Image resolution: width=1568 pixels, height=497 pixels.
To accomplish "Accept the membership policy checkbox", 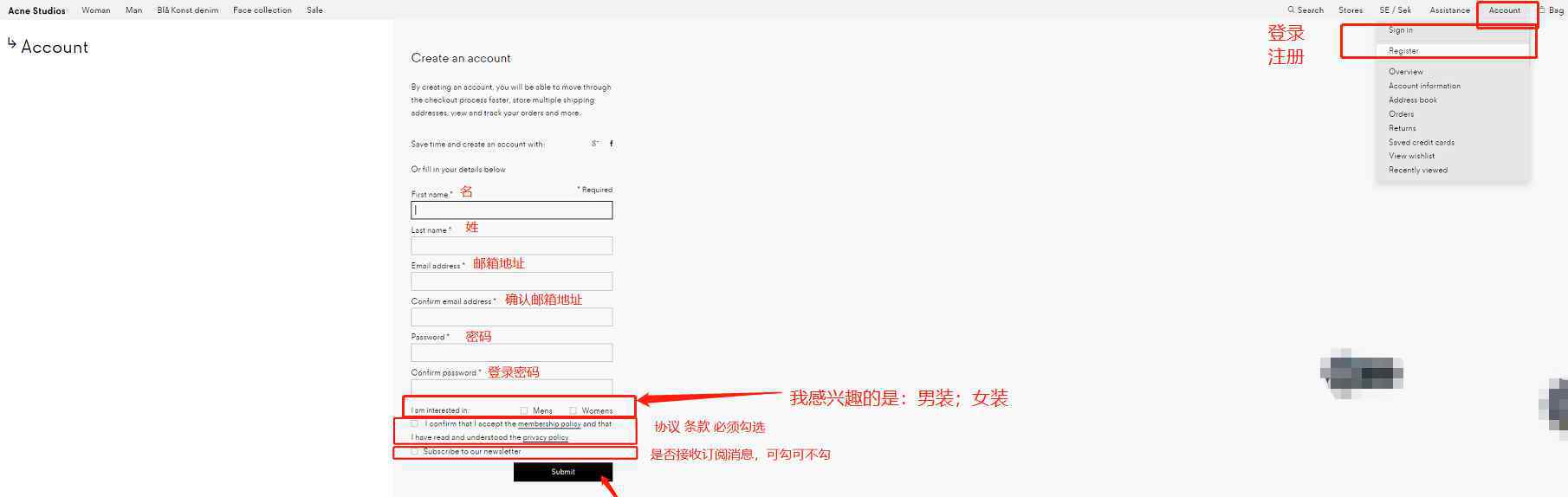I will click(x=415, y=423).
